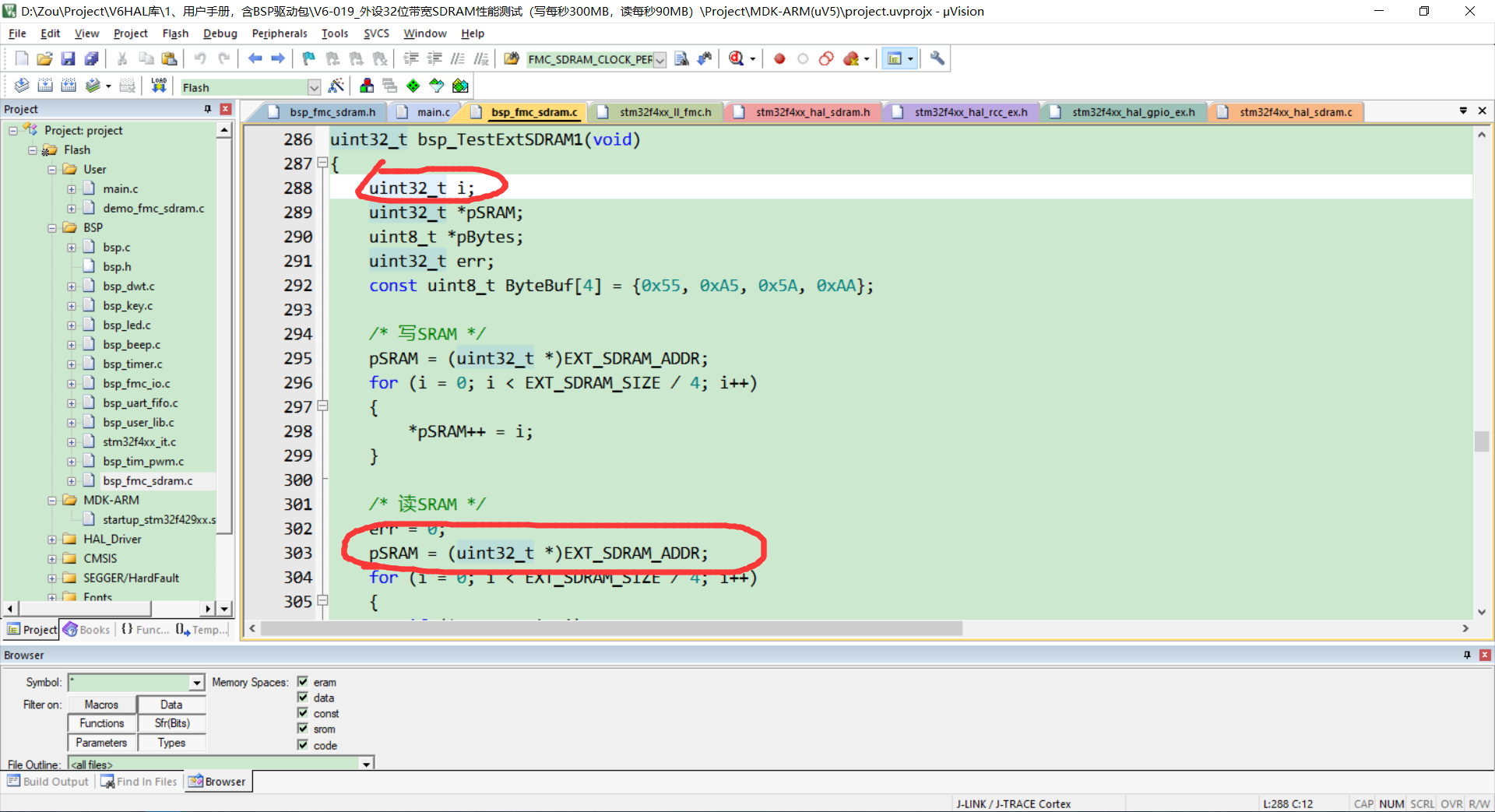Expand the CMSIS folder
The image size is (1495, 812).
tap(52, 558)
